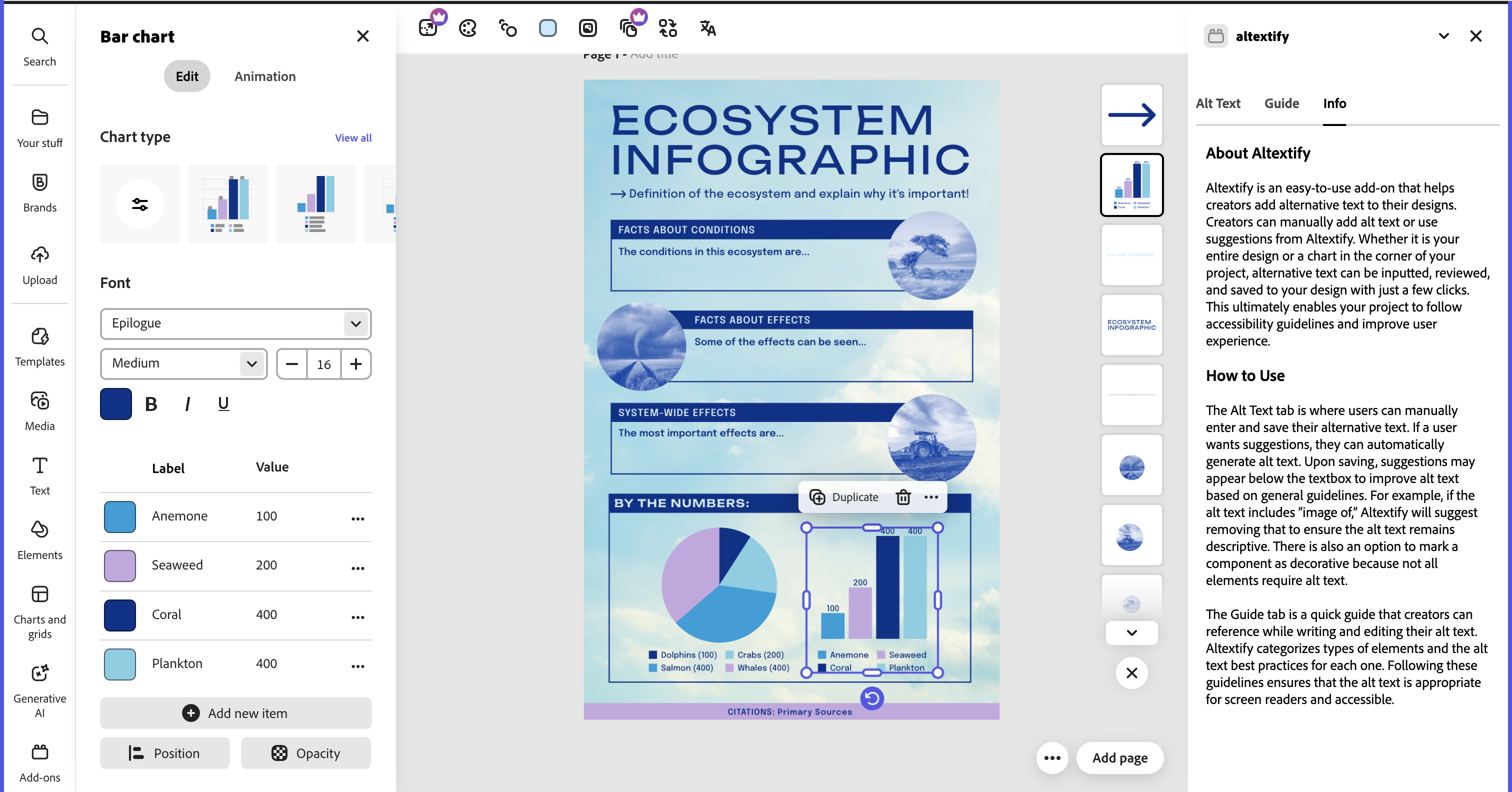1512x792 pixels.
Task: Click the Coral dark blue color swatch
Action: click(x=119, y=614)
